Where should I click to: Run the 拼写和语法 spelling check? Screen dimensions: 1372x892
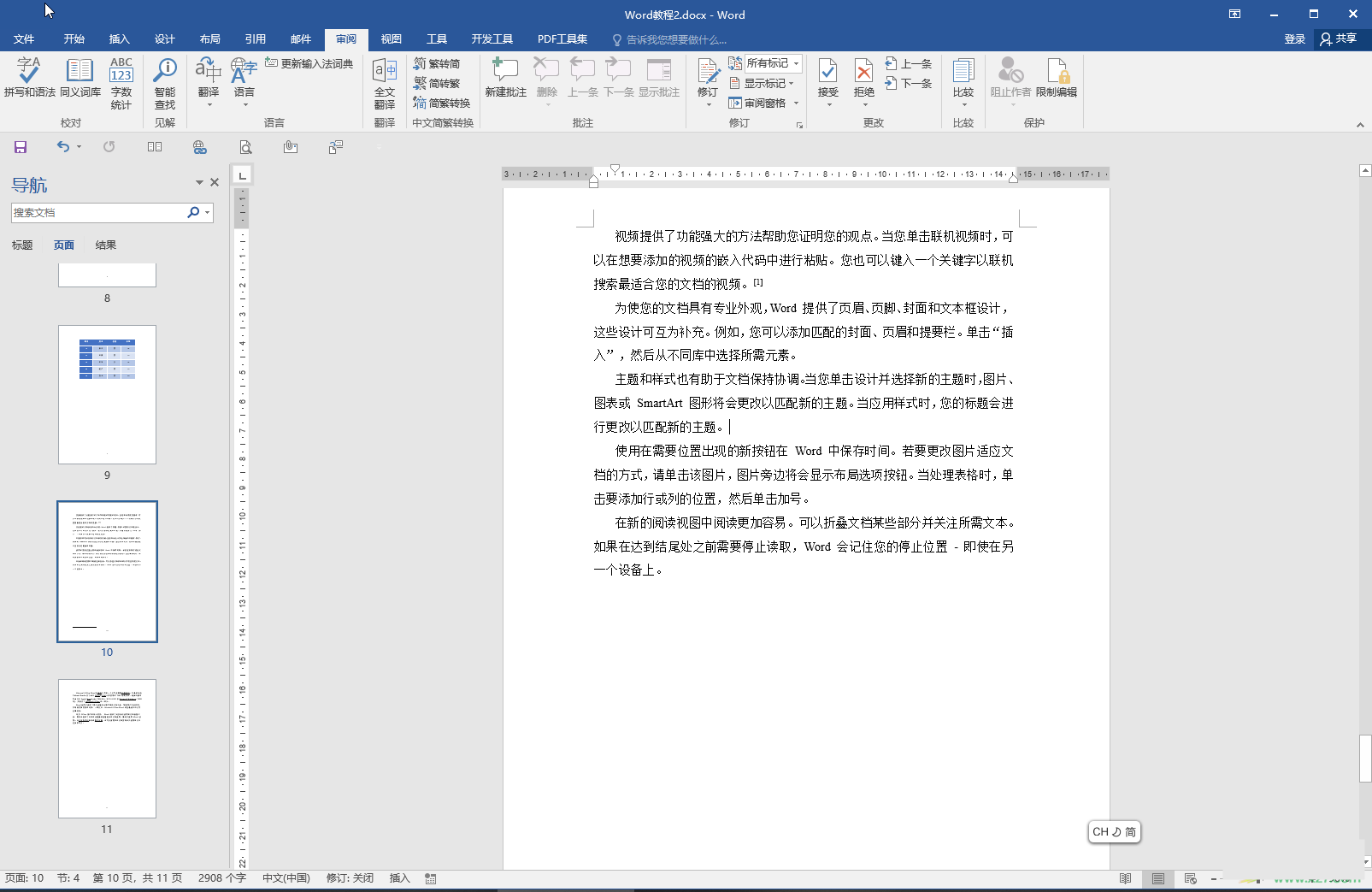coord(29,78)
